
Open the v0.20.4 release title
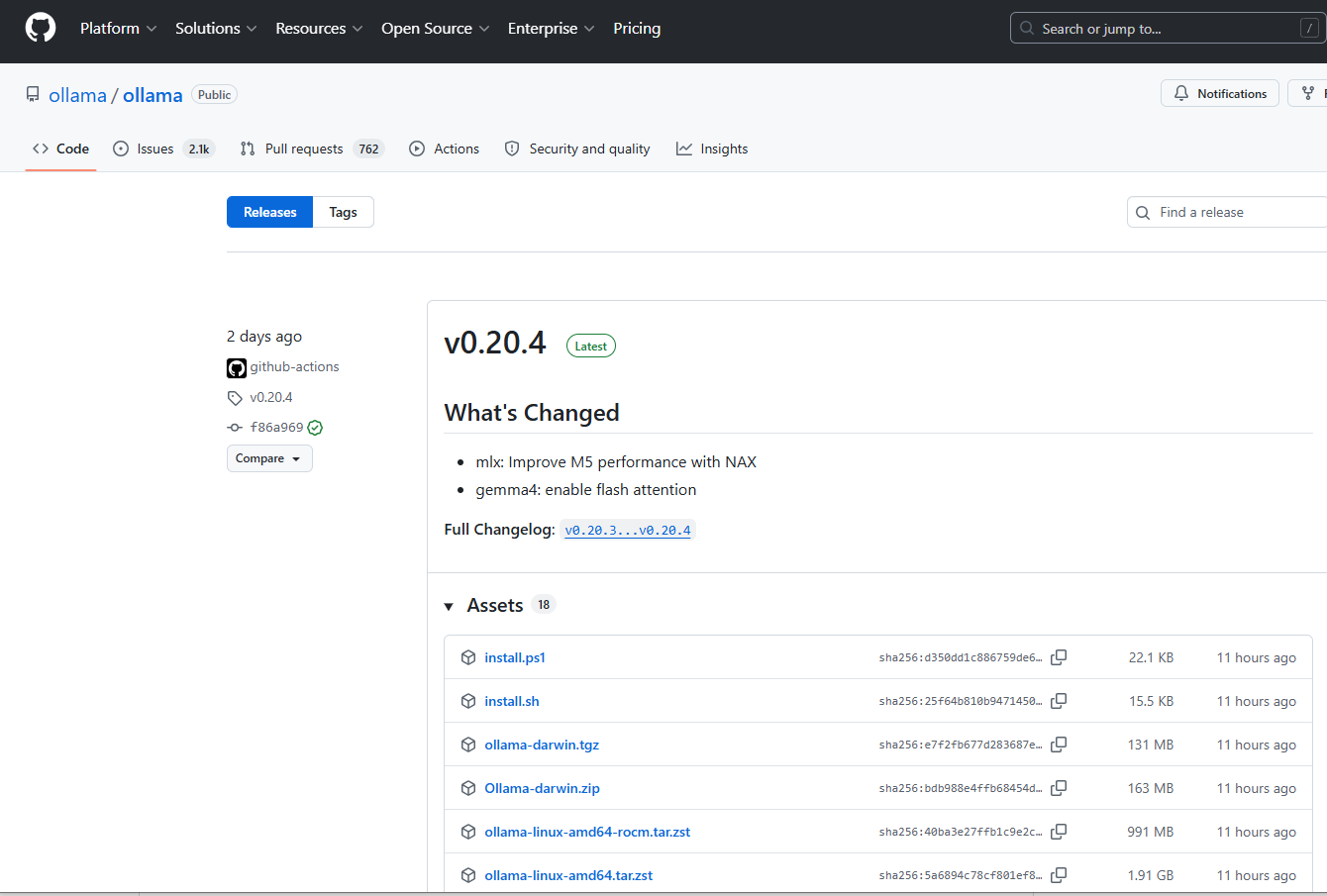point(495,343)
